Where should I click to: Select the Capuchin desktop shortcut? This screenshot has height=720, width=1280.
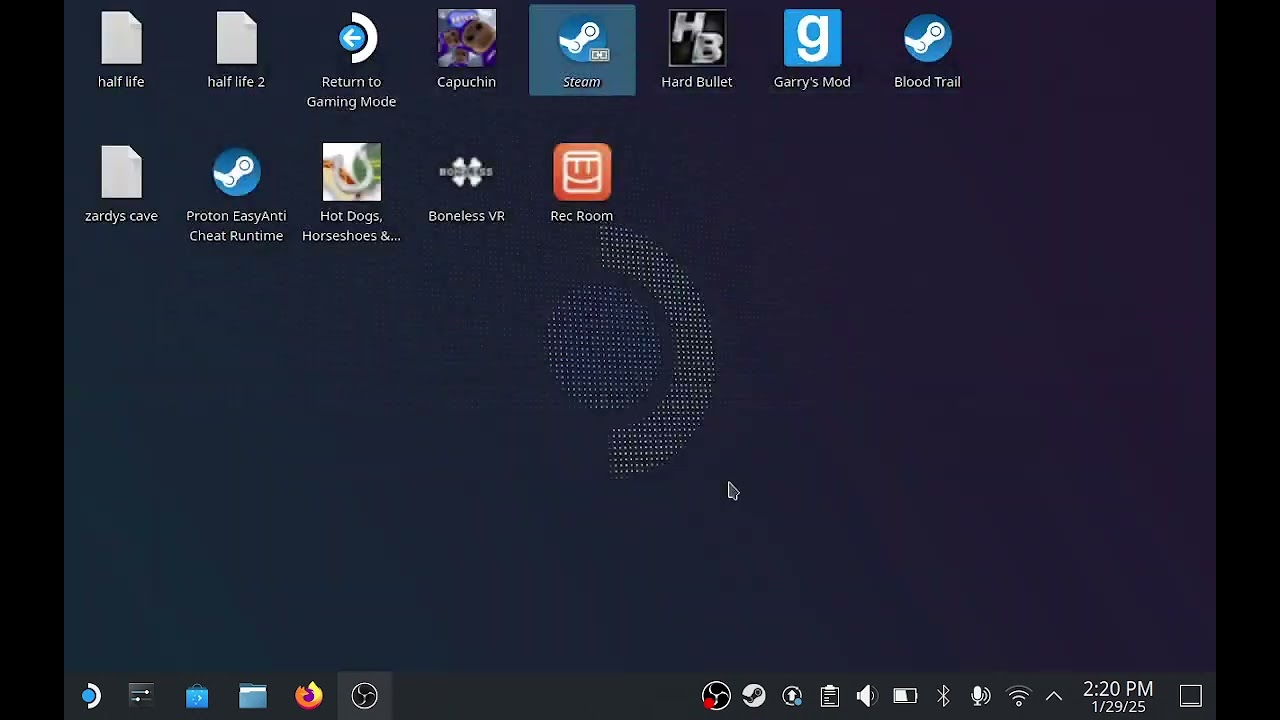[466, 50]
